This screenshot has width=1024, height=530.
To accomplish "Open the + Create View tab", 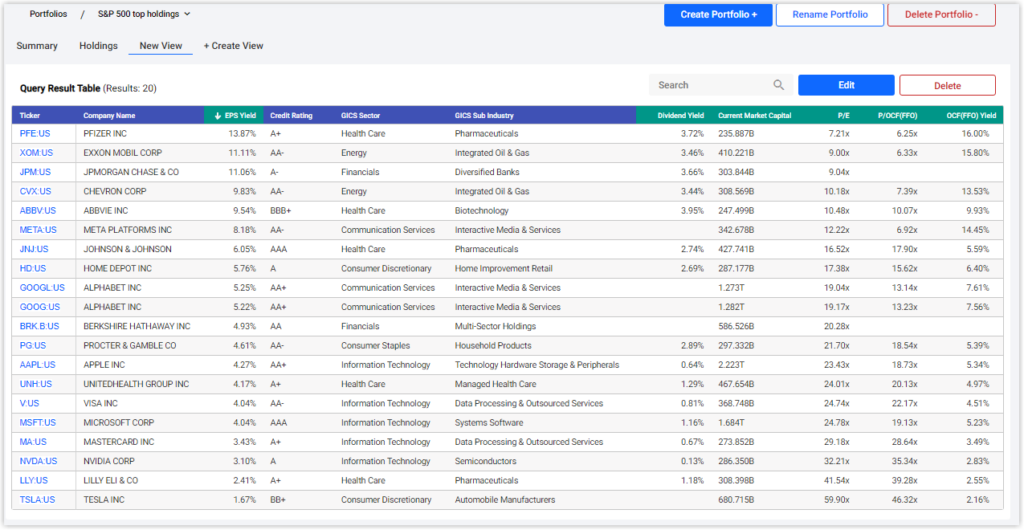I will [234, 46].
